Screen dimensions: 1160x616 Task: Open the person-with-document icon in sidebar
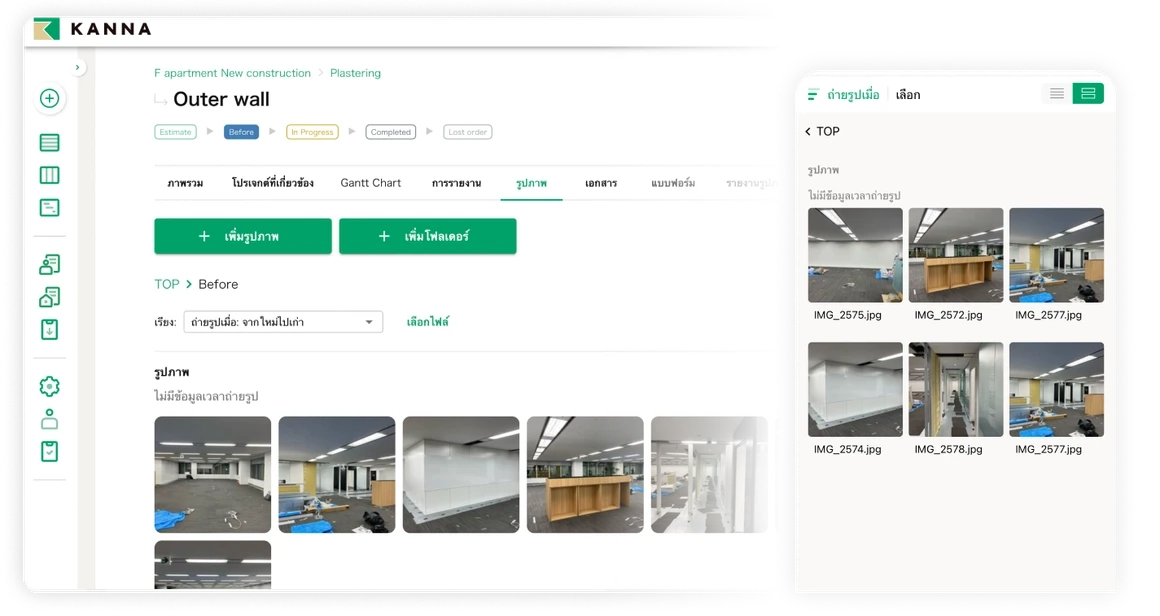(x=50, y=264)
